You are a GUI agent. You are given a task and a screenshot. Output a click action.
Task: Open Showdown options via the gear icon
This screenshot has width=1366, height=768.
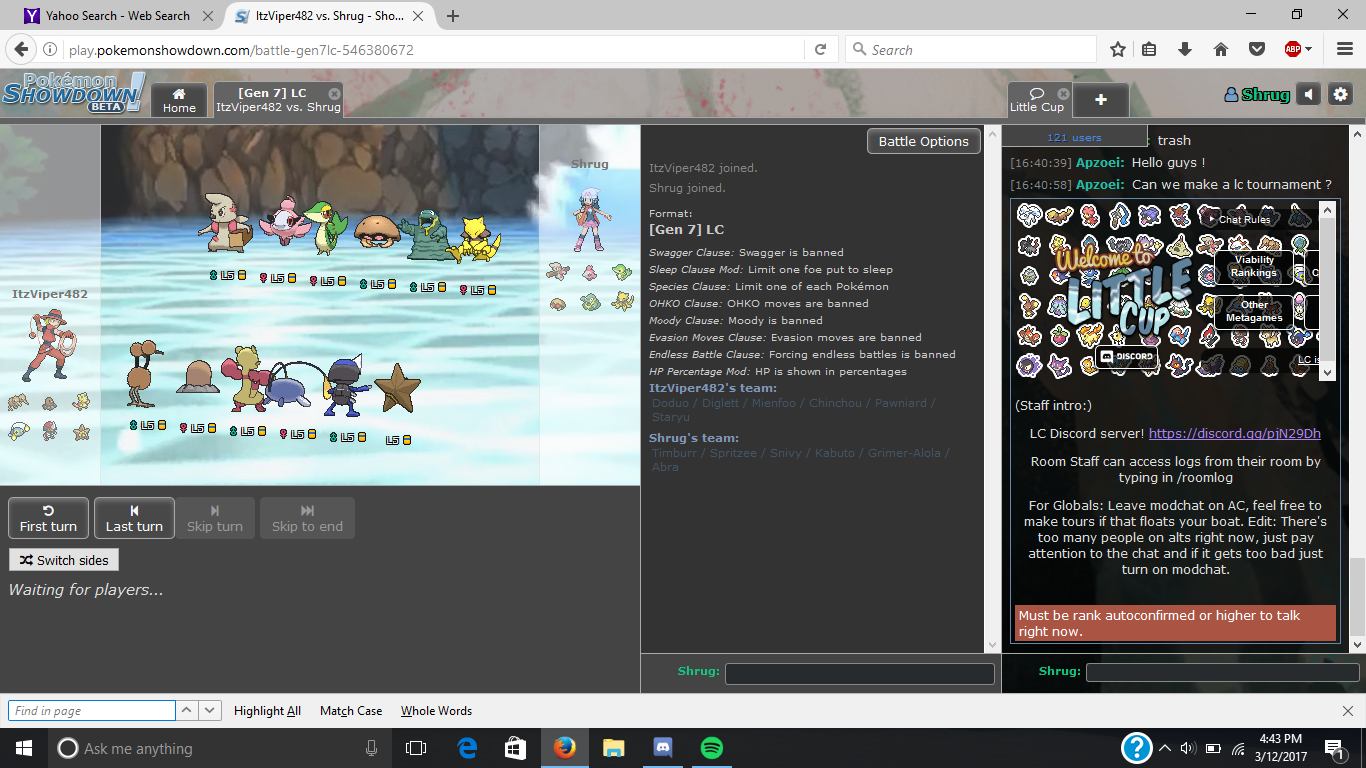pos(1341,95)
